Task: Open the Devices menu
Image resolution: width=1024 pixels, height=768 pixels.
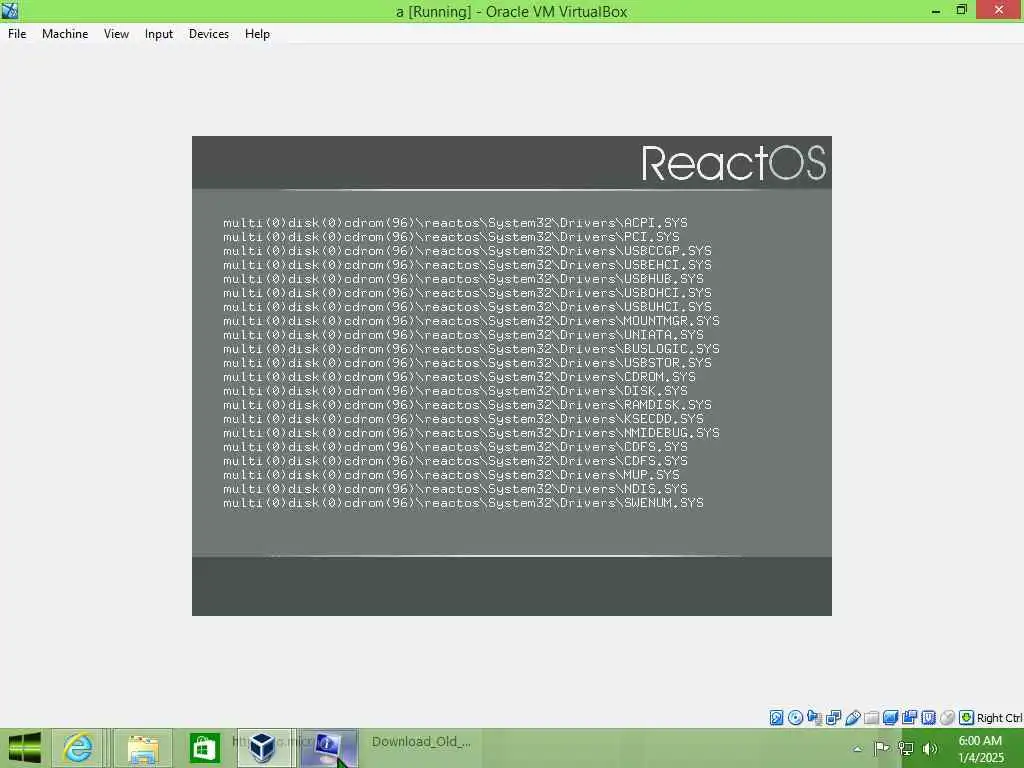Action: pos(208,34)
